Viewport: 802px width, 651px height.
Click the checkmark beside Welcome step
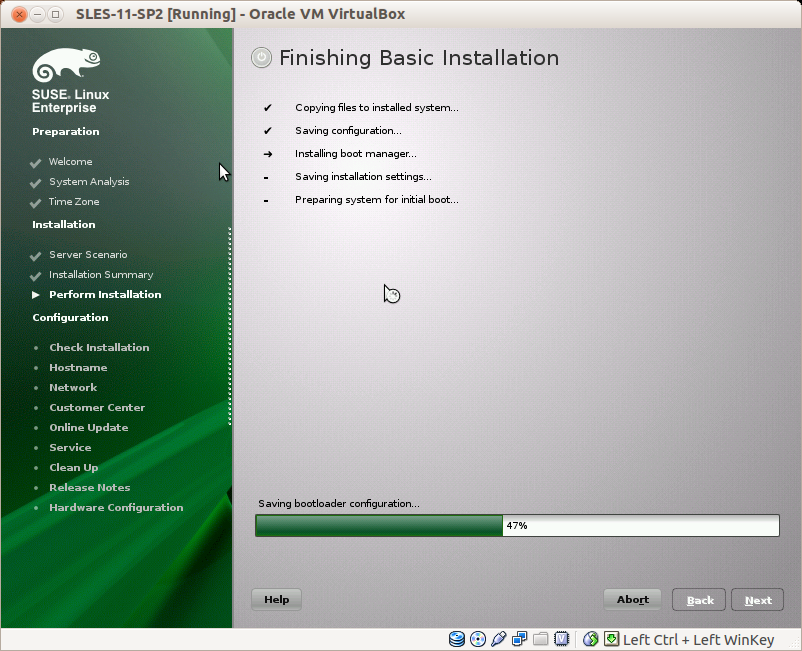[35, 163]
